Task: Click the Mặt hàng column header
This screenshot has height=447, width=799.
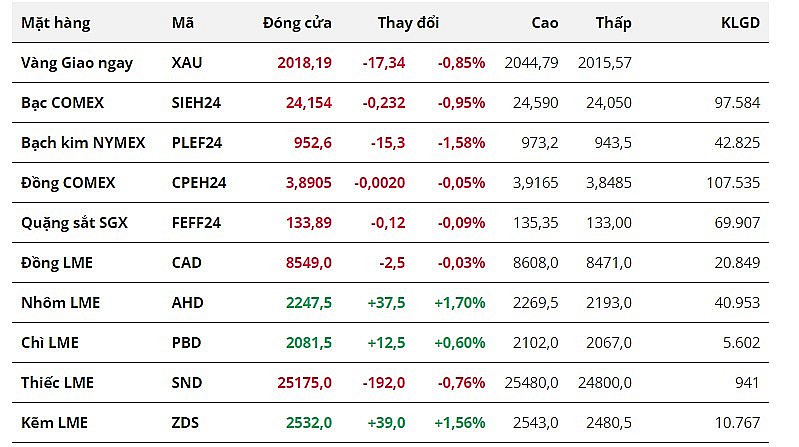Action: click(x=56, y=22)
